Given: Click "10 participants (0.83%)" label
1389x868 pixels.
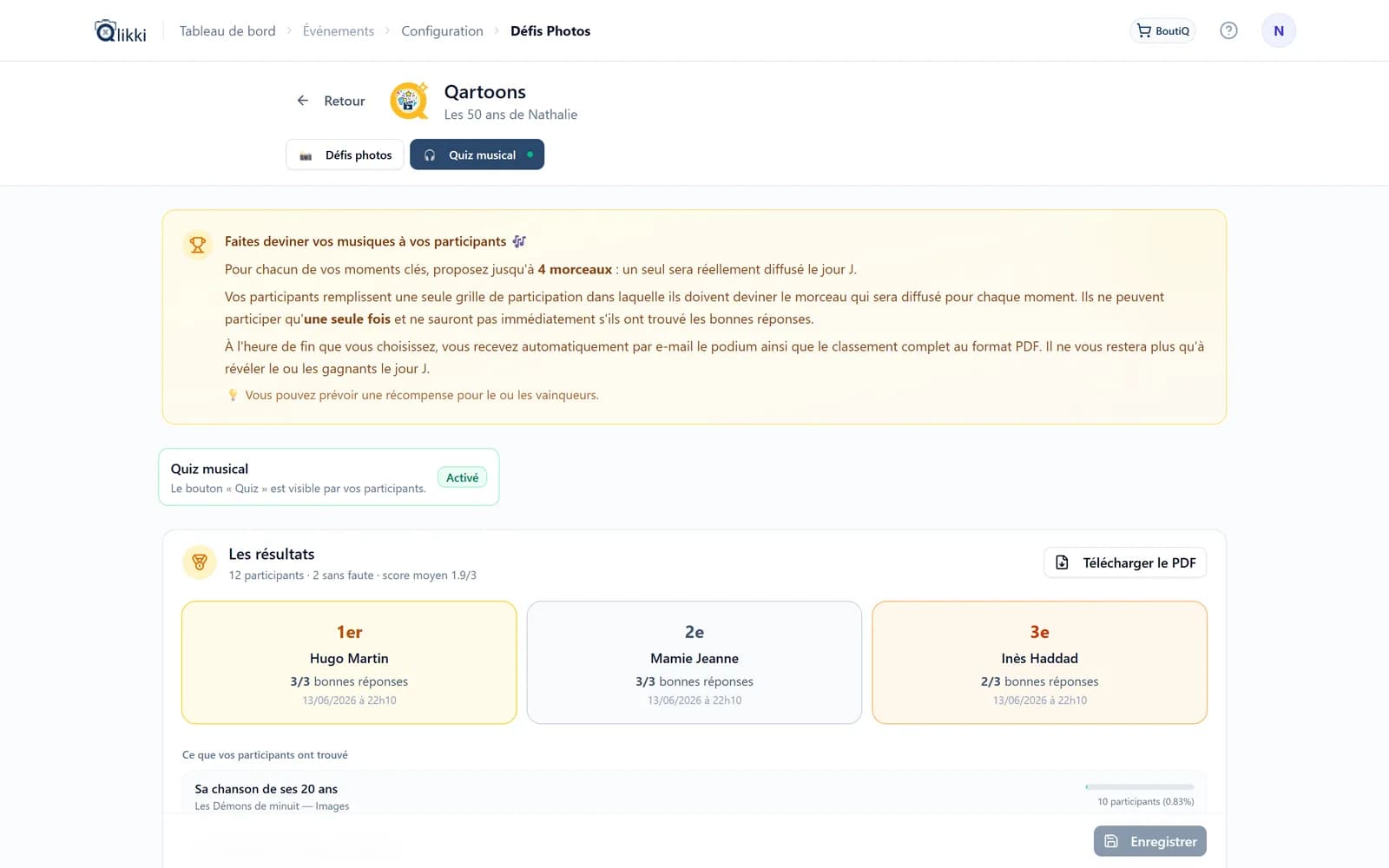Looking at the screenshot, I should click(x=1146, y=801).
